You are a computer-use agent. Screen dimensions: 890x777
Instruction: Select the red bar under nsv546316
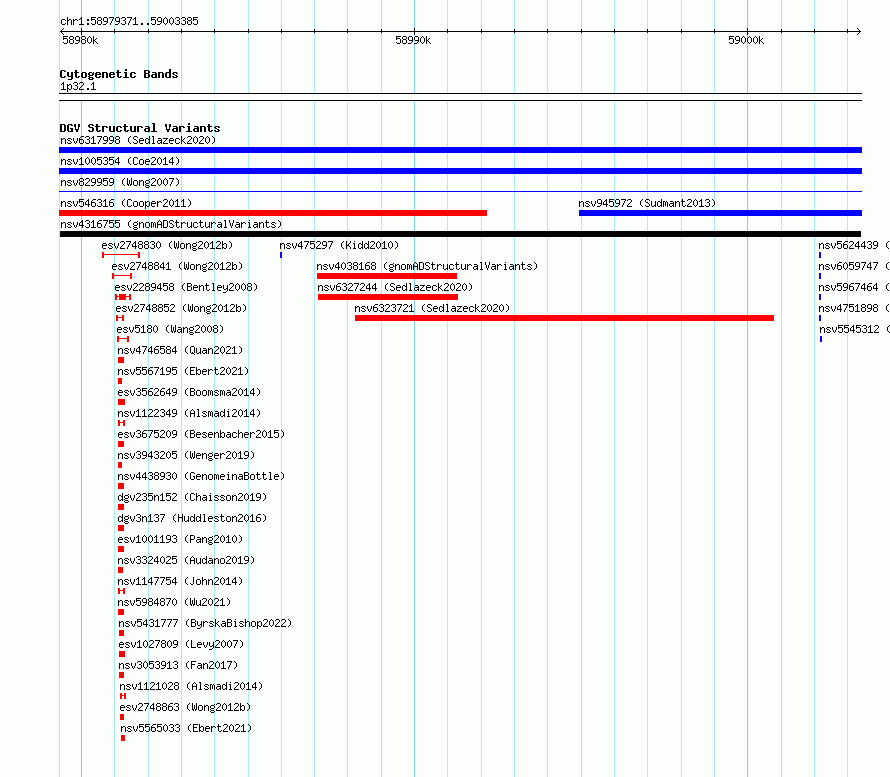click(x=273, y=213)
